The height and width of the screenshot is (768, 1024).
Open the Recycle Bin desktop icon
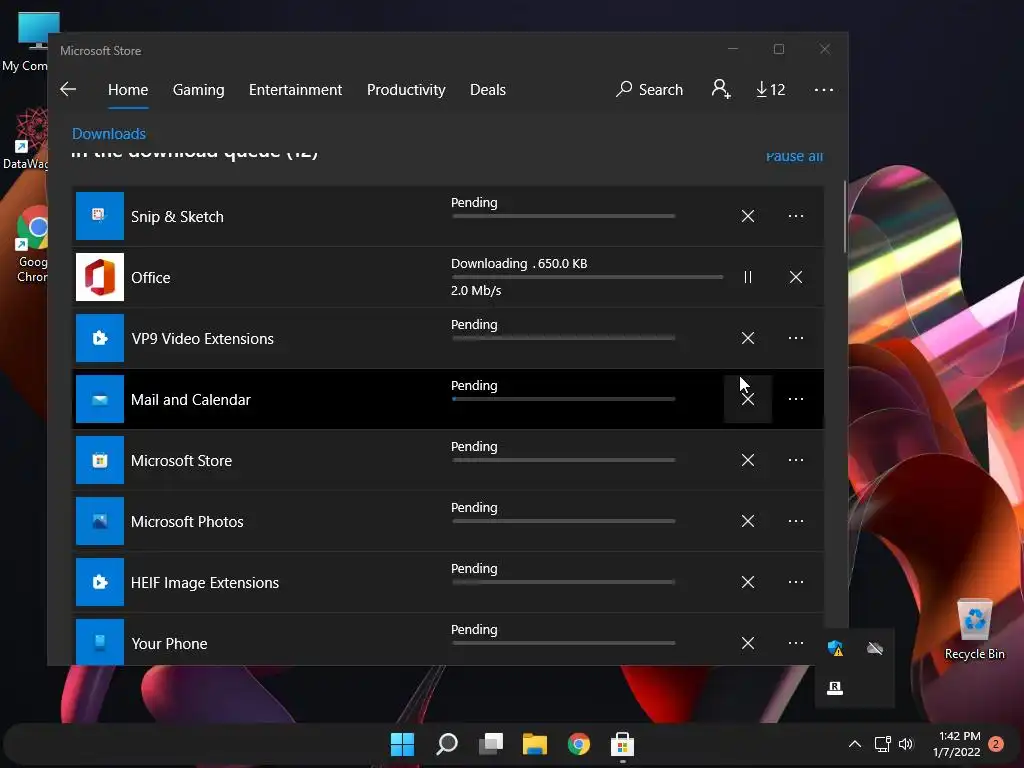(974, 630)
